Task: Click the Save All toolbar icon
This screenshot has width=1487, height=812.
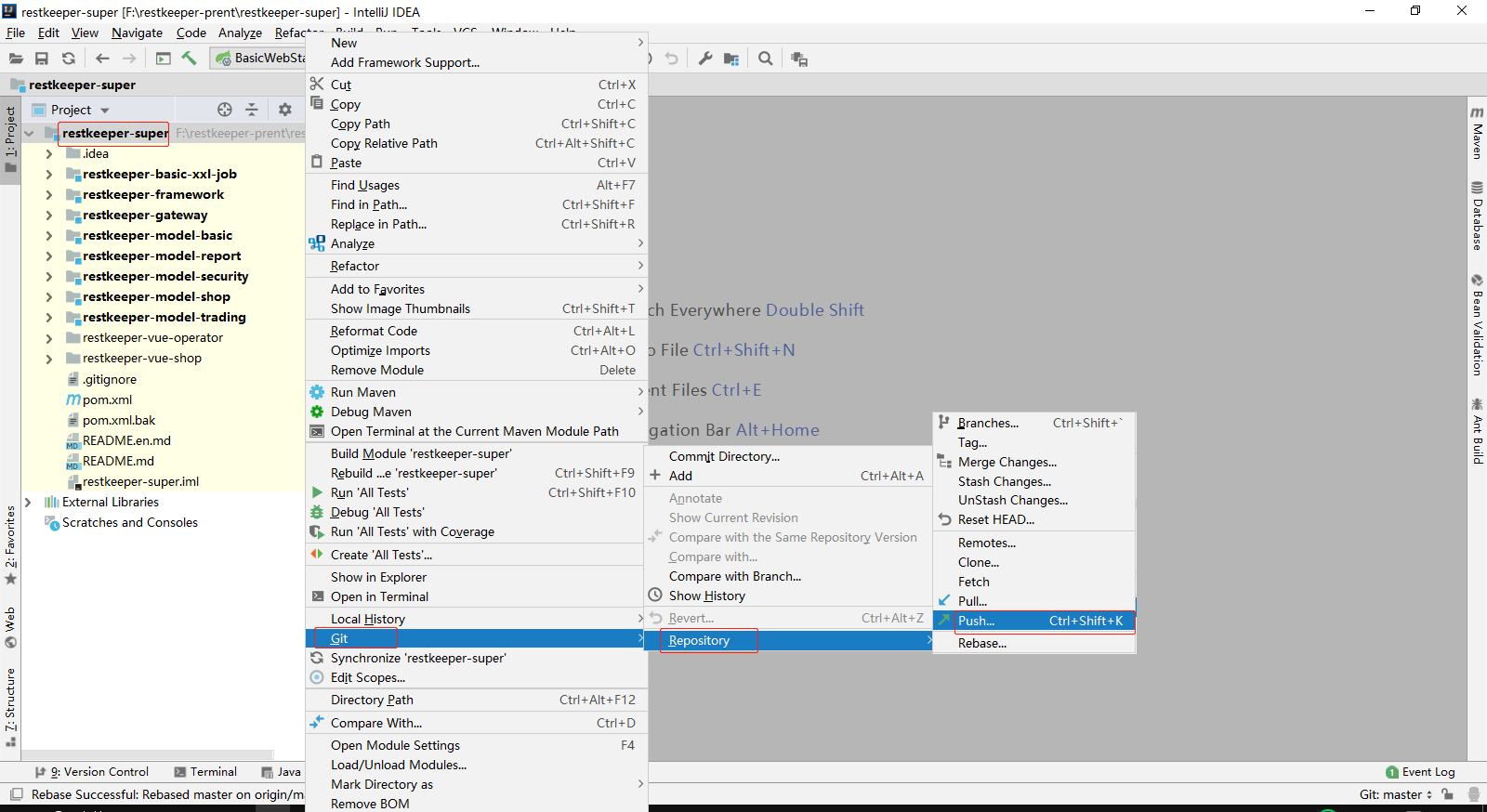Action: (42, 59)
